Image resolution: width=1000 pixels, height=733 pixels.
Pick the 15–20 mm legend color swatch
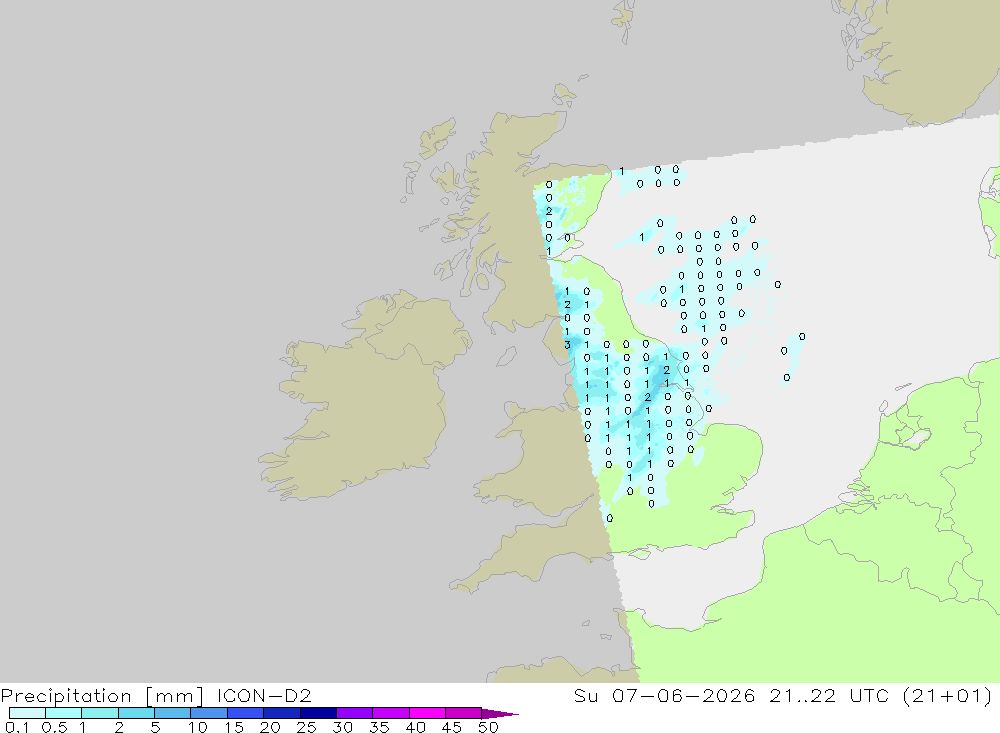[x=245, y=713]
